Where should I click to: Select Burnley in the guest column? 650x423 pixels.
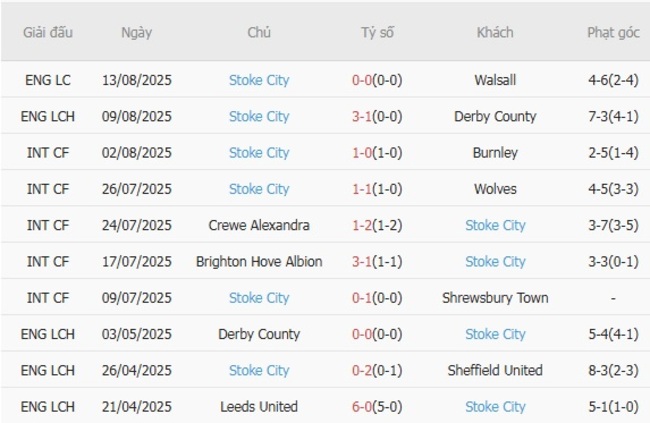[x=495, y=153]
